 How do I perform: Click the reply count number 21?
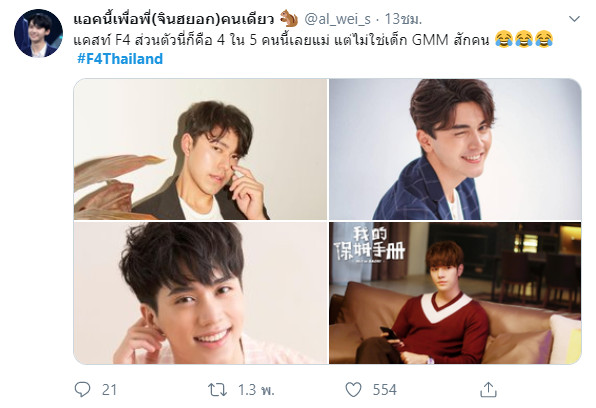pyautogui.click(x=109, y=390)
